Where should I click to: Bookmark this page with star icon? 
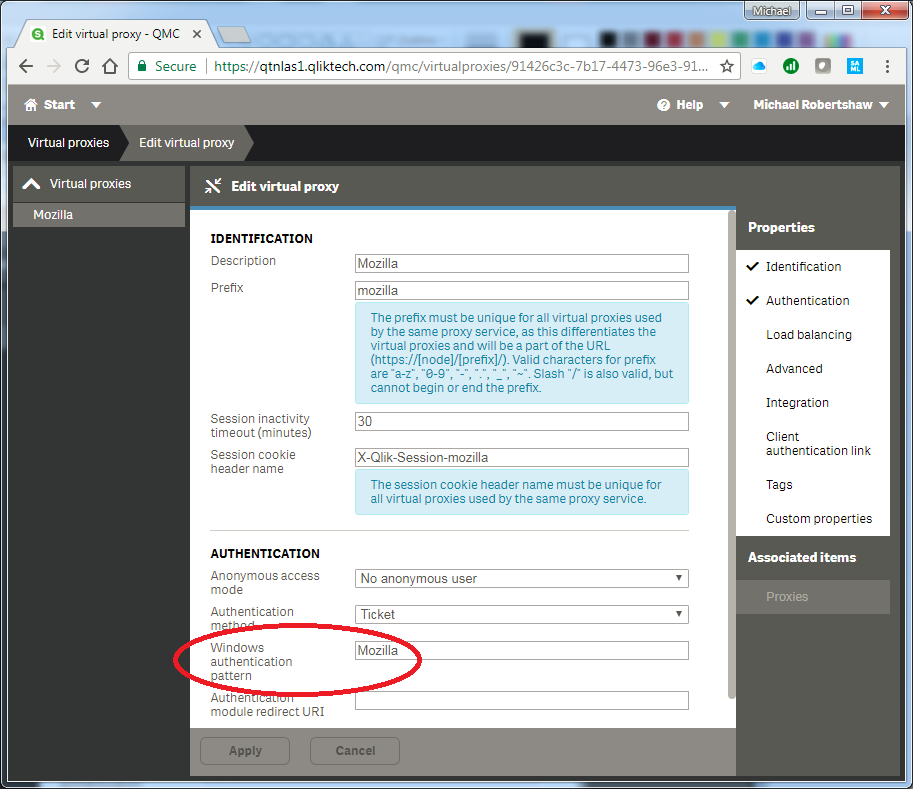(x=726, y=66)
